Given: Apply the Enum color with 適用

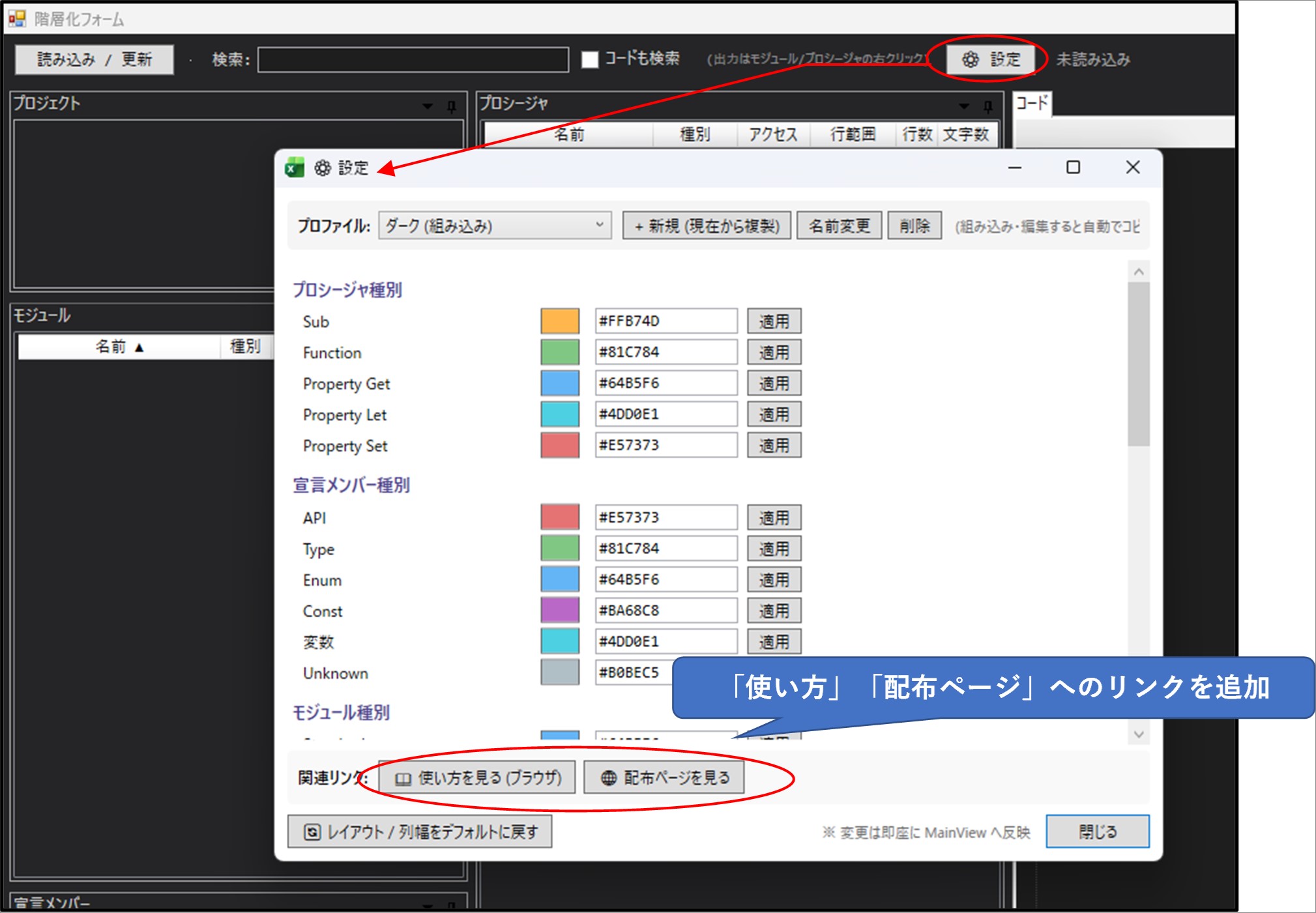Looking at the screenshot, I should click(x=774, y=580).
